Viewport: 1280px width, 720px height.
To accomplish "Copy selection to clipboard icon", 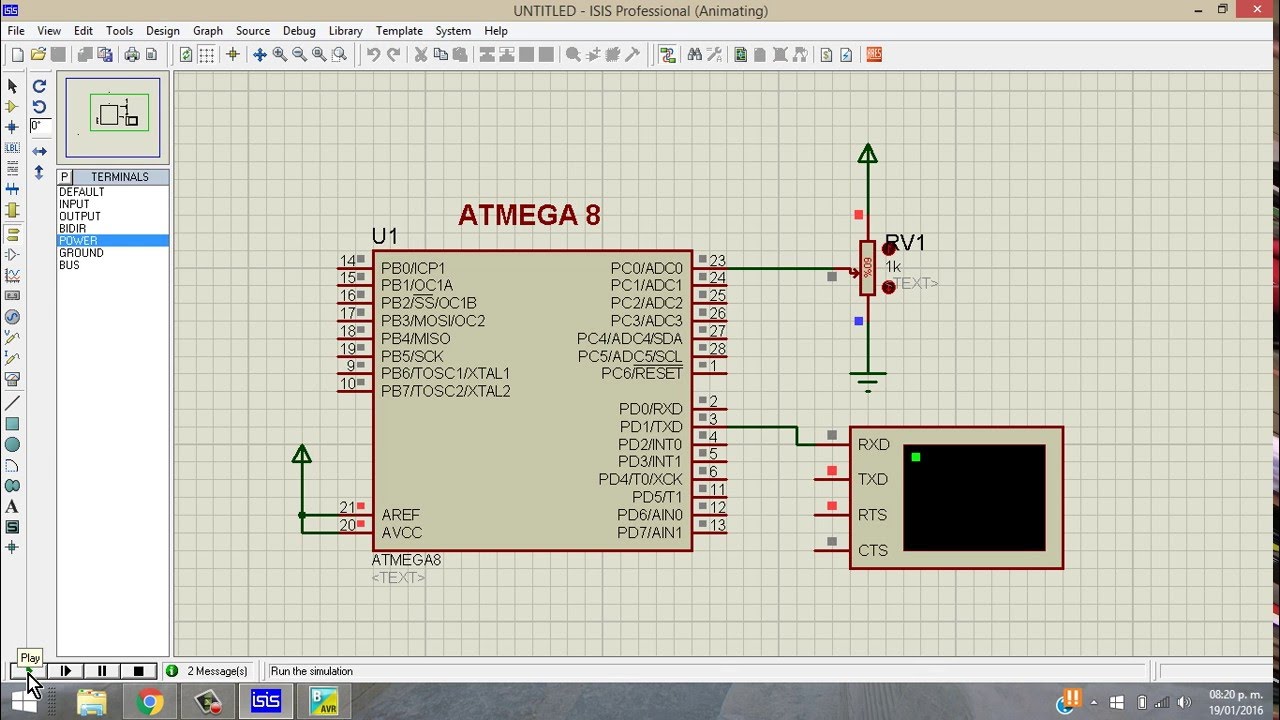I will click(441, 55).
